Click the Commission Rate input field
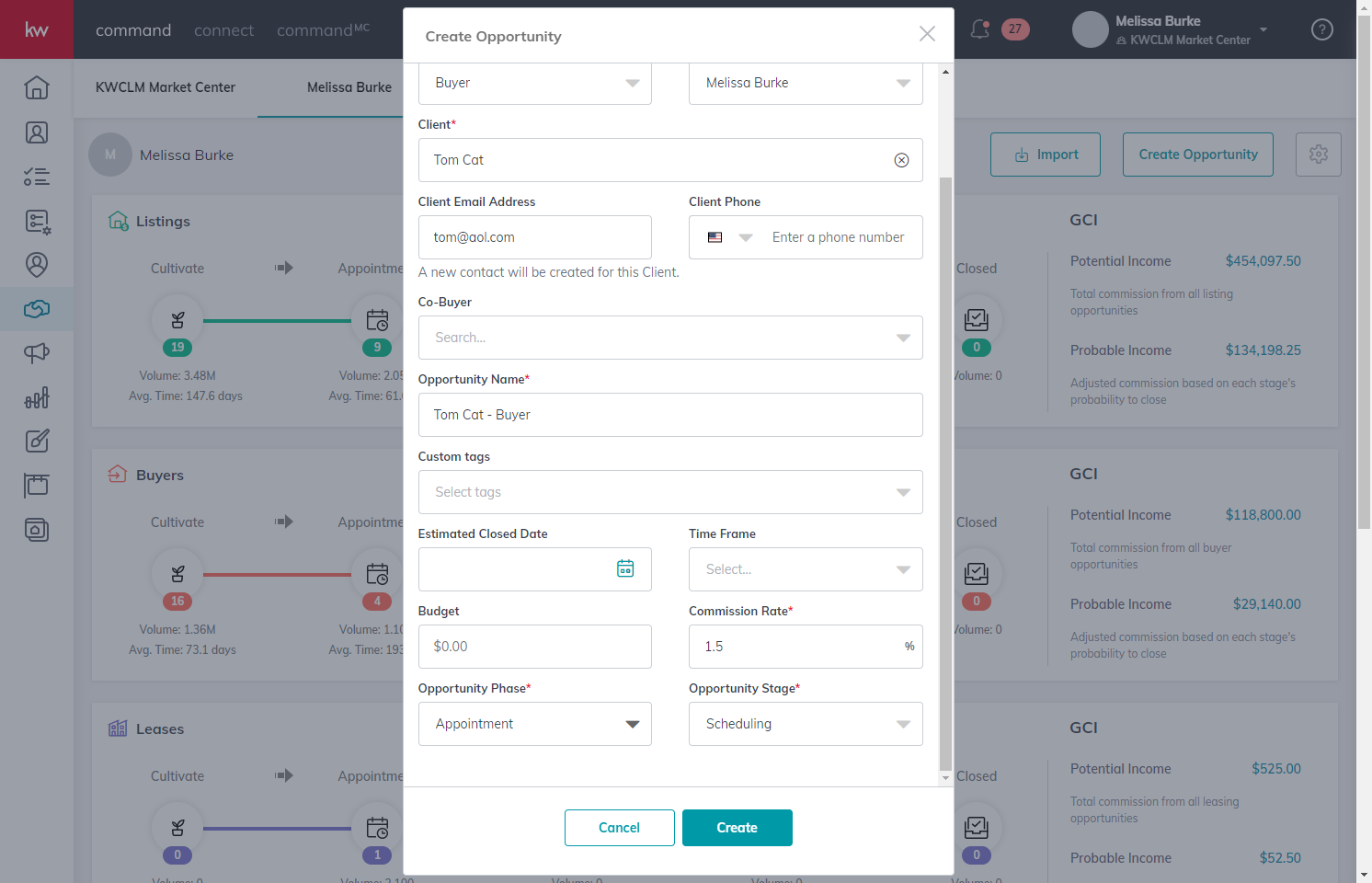Image resolution: width=1372 pixels, height=883 pixels. pyautogui.click(x=806, y=647)
